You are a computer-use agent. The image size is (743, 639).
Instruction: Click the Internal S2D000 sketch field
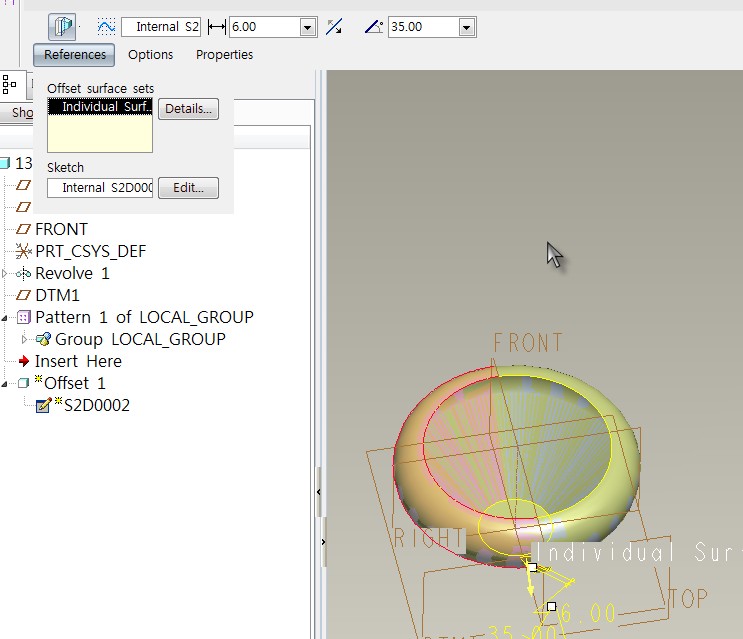[x=100, y=188]
